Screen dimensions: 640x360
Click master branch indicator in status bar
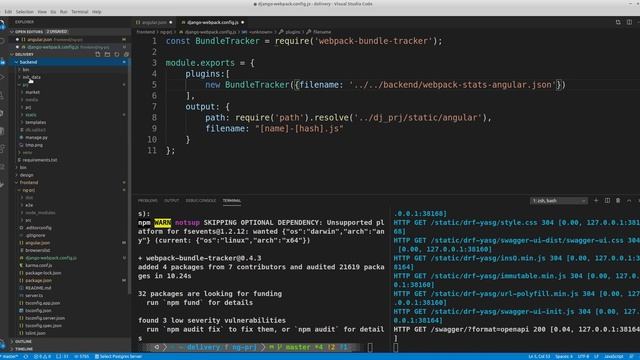10,357
